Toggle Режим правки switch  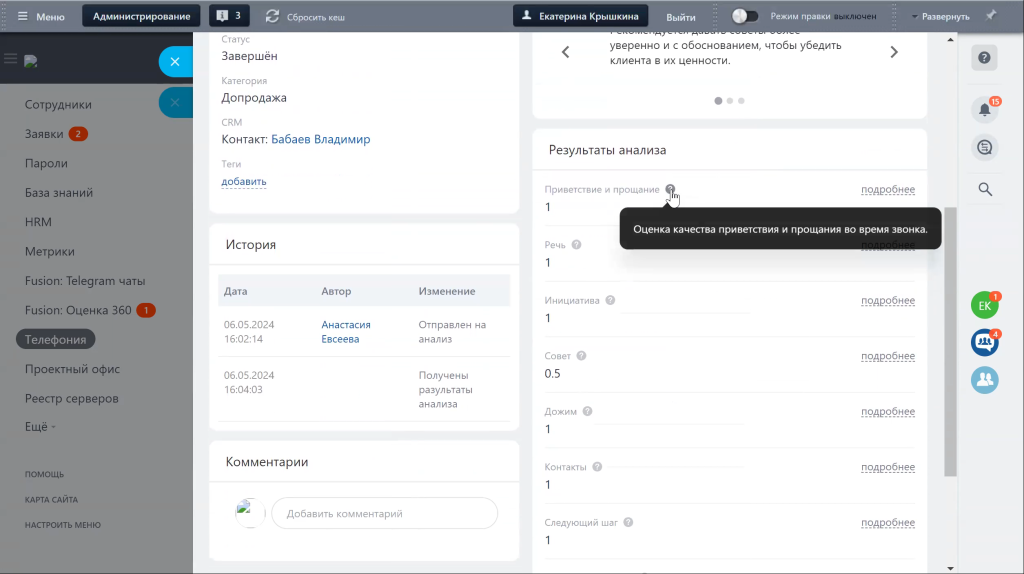tap(744, 16)
